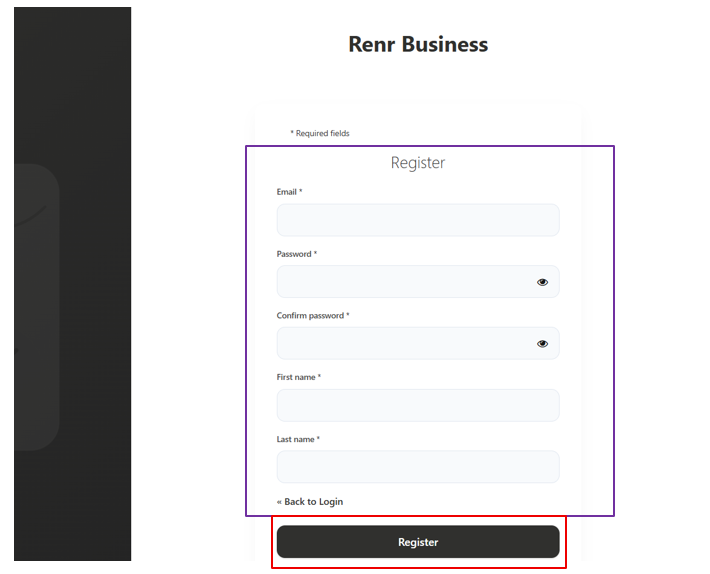Click the arrow before Back to Login
Image resolution: width=710 pixels, height=574 pixels.
[279, 502]
